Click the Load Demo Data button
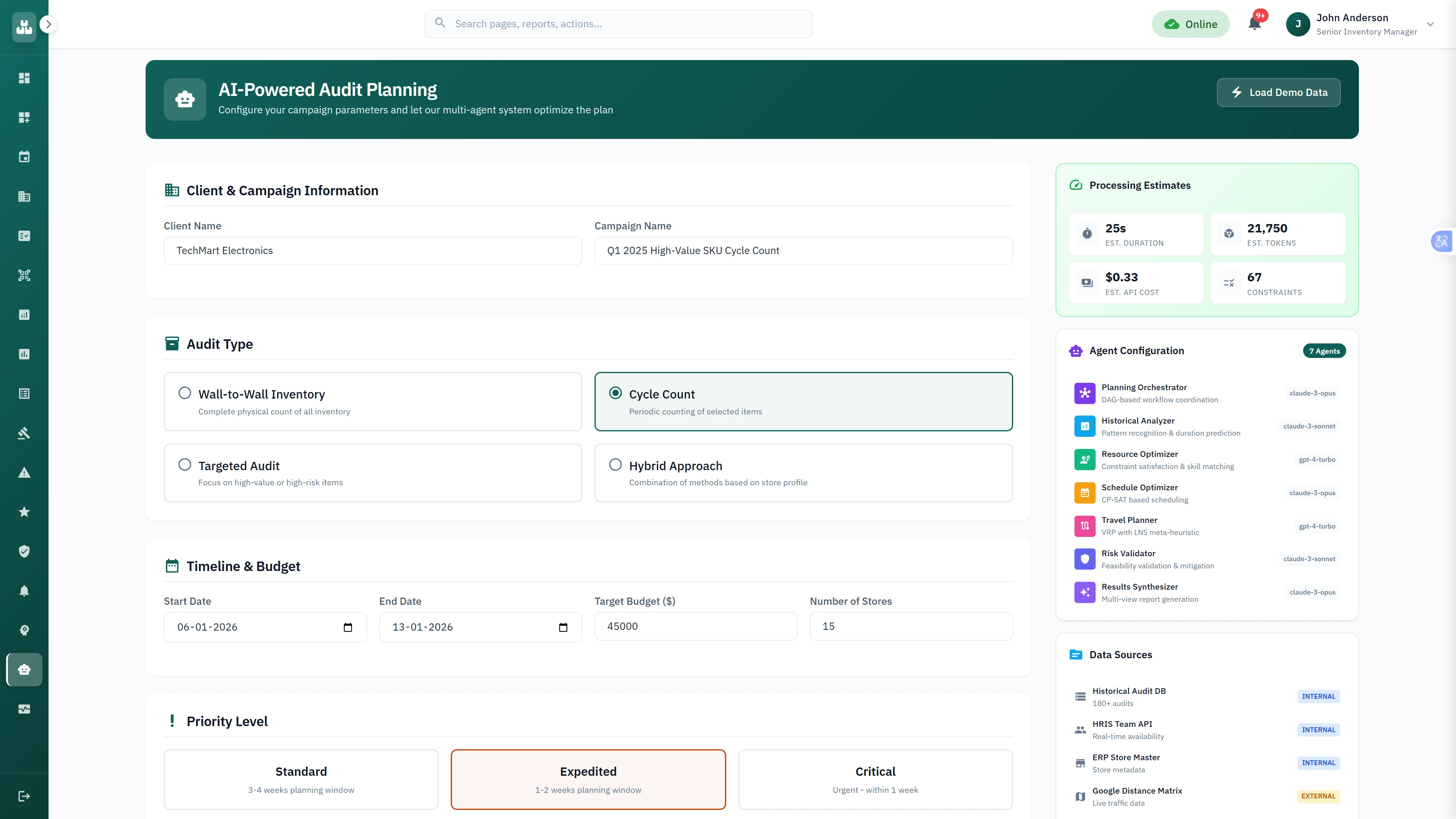1456x819 pixels. [1279, 92]
